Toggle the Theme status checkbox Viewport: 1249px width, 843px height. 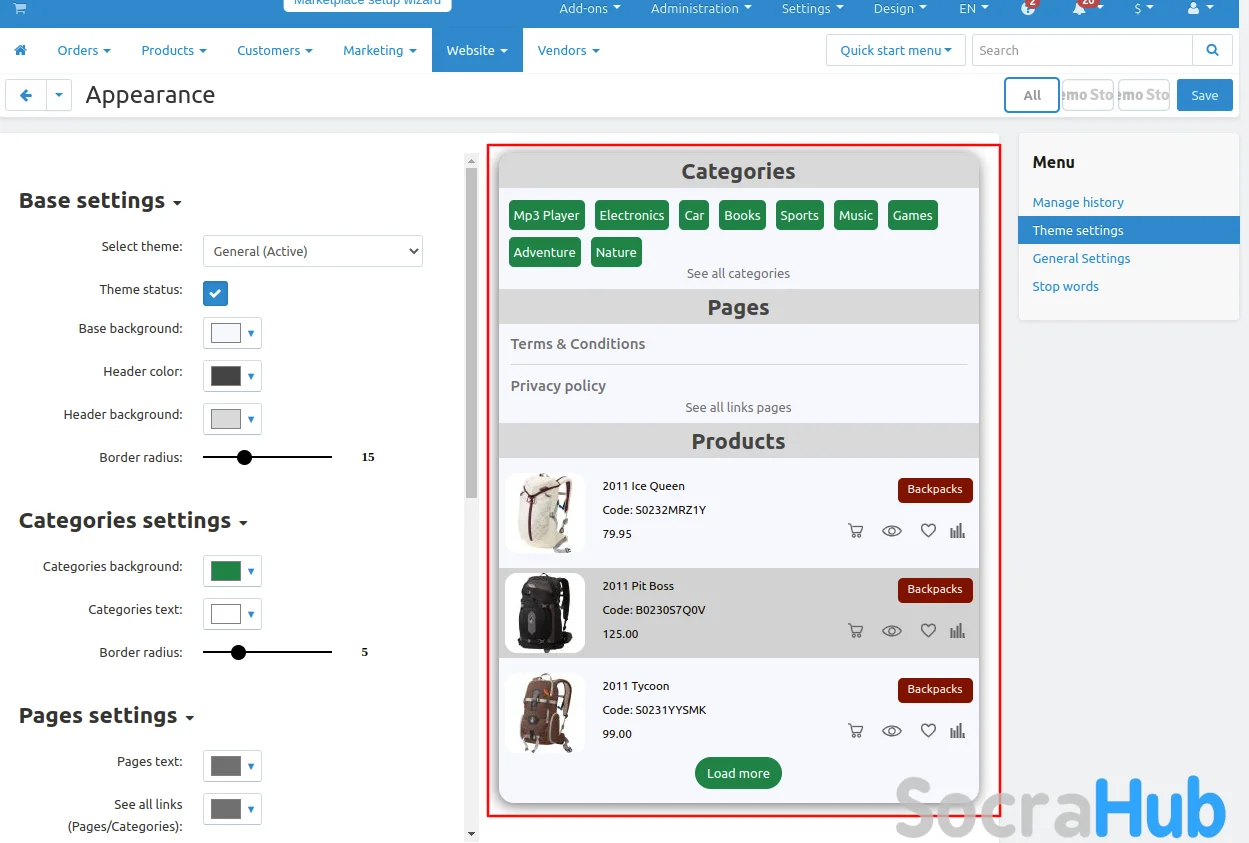pos(215,293)
